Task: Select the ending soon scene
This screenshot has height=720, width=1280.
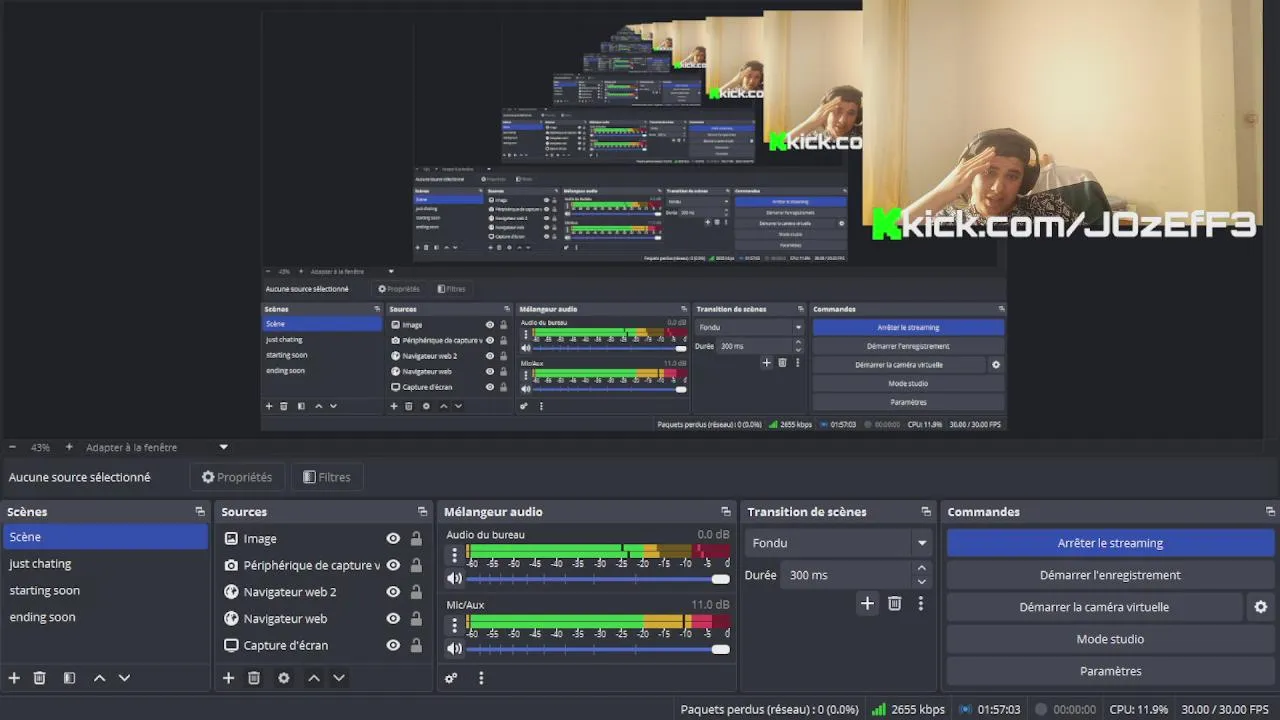Action: [x=105, y=617]
